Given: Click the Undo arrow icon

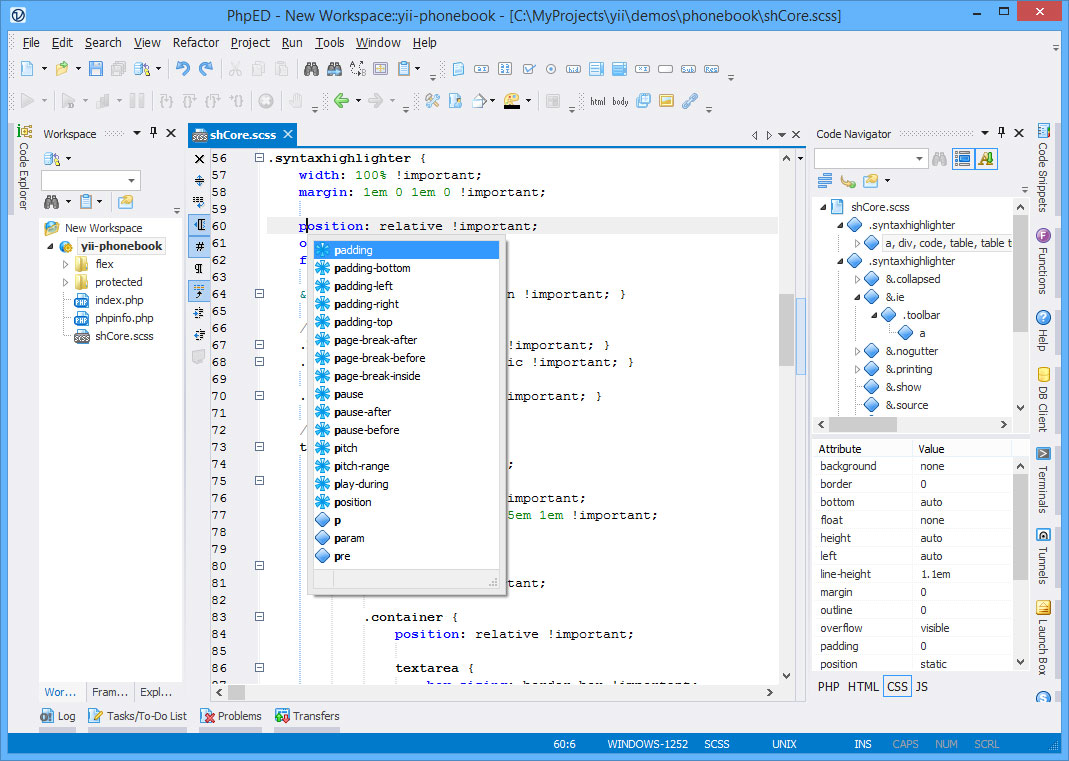Looking at the screenshot, I should 182,69.
